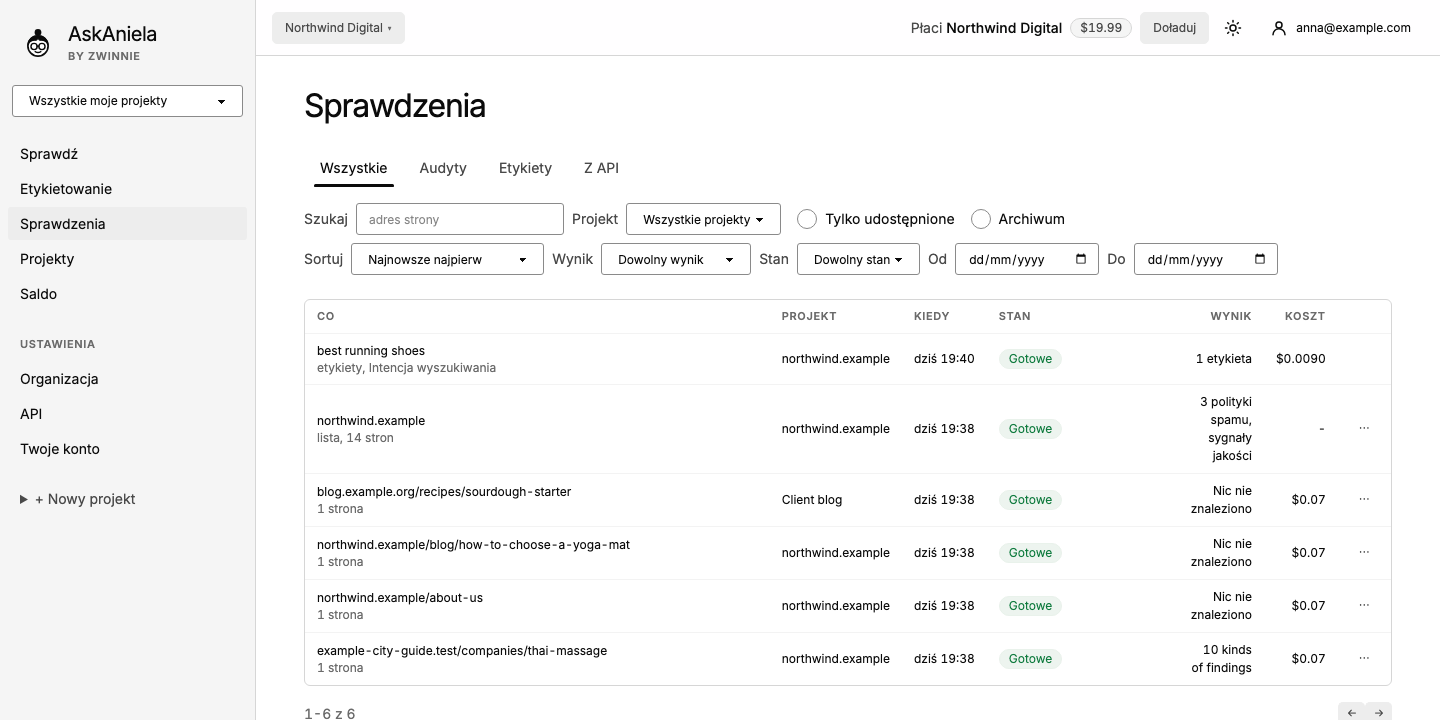1440x720 pixels.
Task: Open the more options menu for the sourdough-starter row
Action: pyautogui.click(x=1364, y=499)
